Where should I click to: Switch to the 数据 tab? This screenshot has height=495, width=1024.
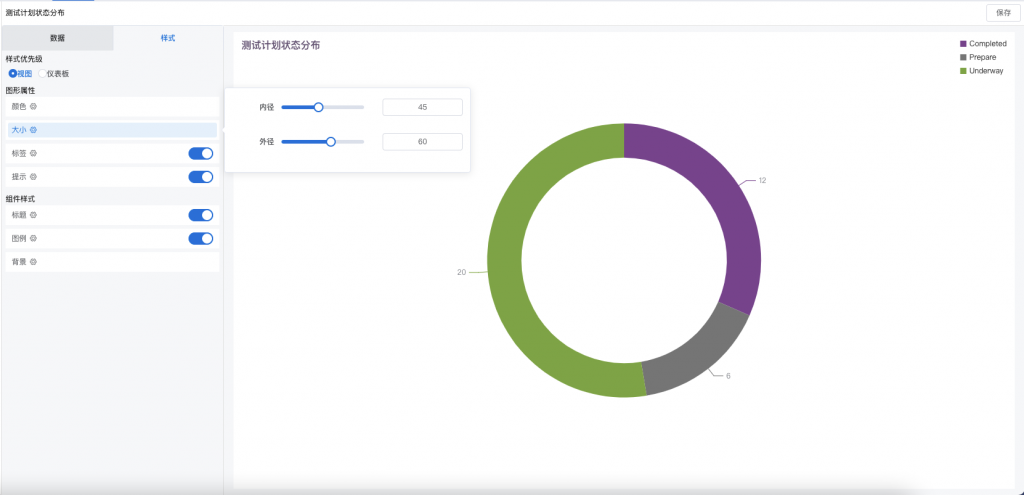[x=57, y=38]
